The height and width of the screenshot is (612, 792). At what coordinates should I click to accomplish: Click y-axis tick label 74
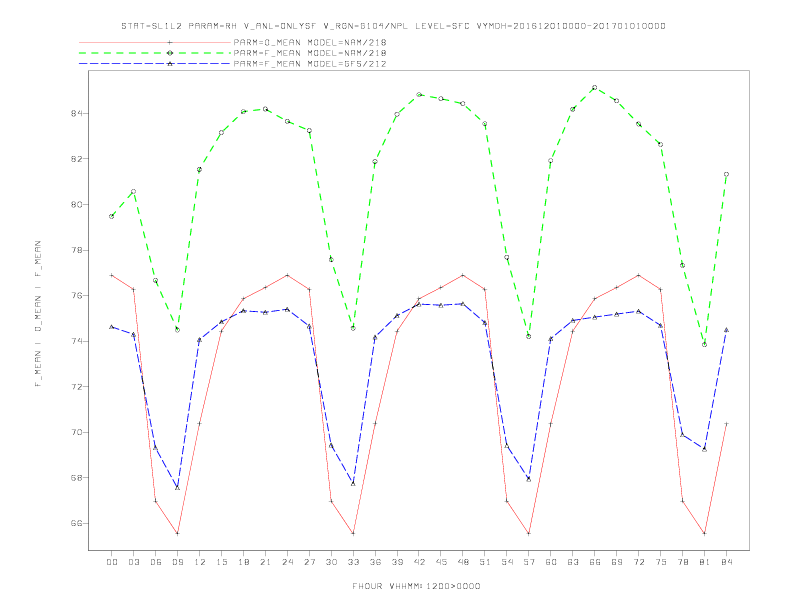click(x=77, y=341)
